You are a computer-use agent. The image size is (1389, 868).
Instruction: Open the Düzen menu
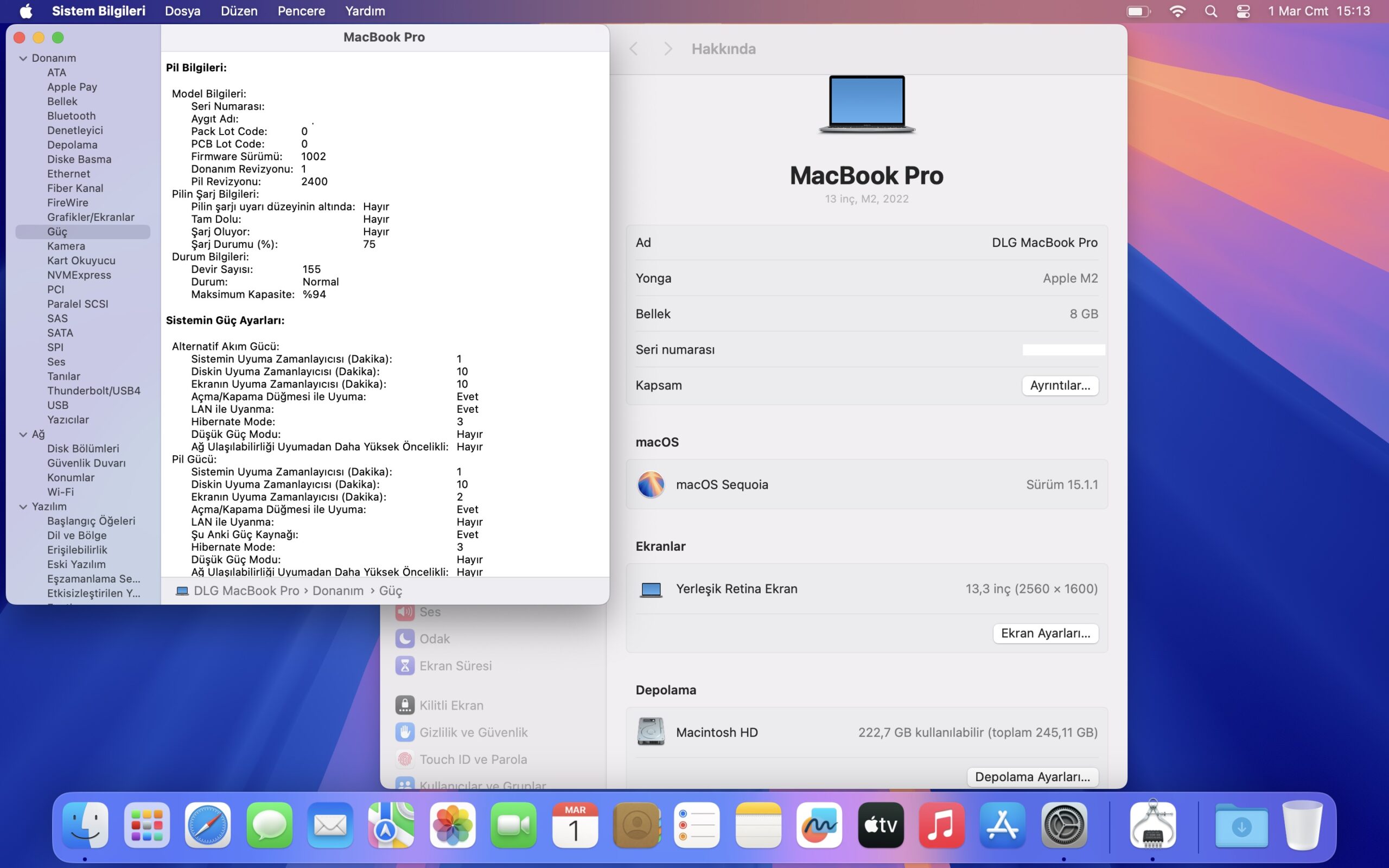coord(239,11)
